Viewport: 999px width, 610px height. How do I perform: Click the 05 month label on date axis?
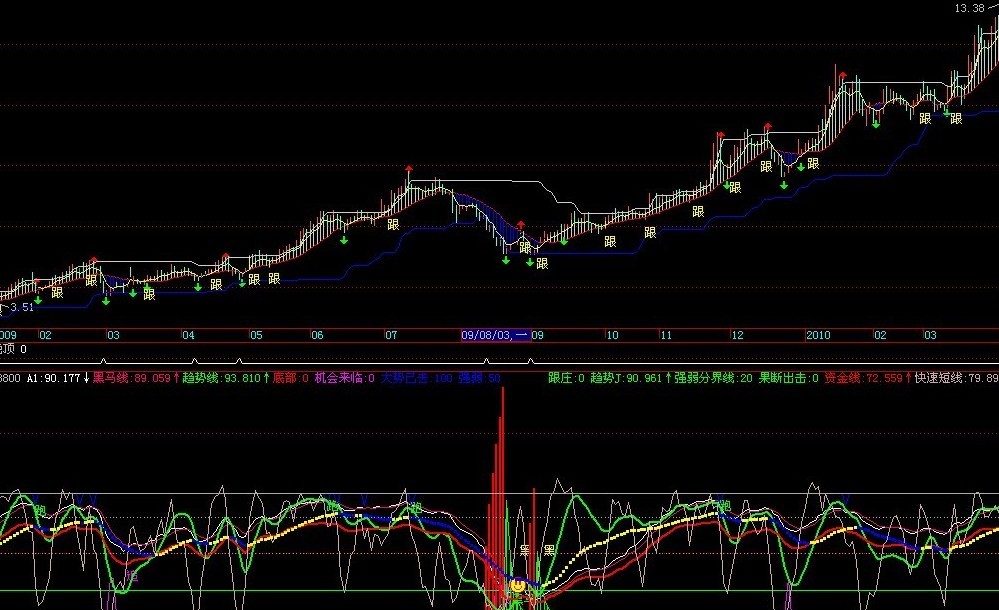255,335
